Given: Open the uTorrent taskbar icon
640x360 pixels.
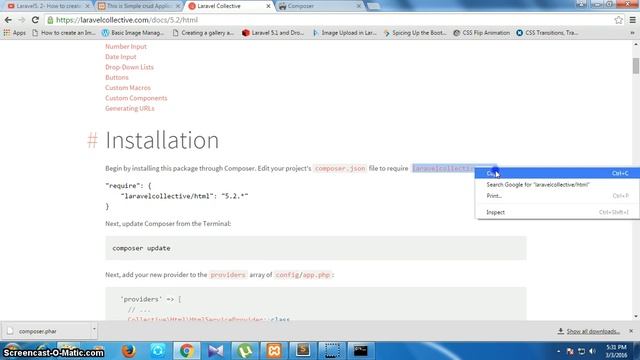Looking at the screenshot, I should [245, 351].
